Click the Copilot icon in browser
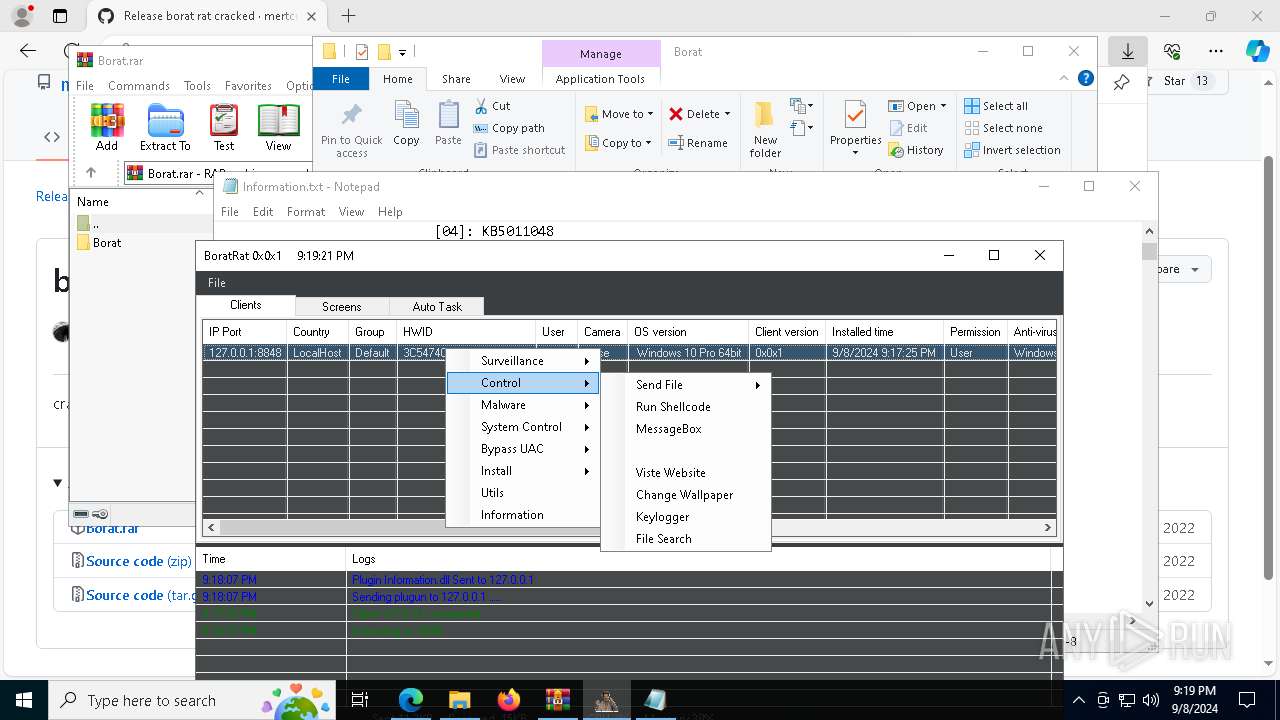 1257,51
